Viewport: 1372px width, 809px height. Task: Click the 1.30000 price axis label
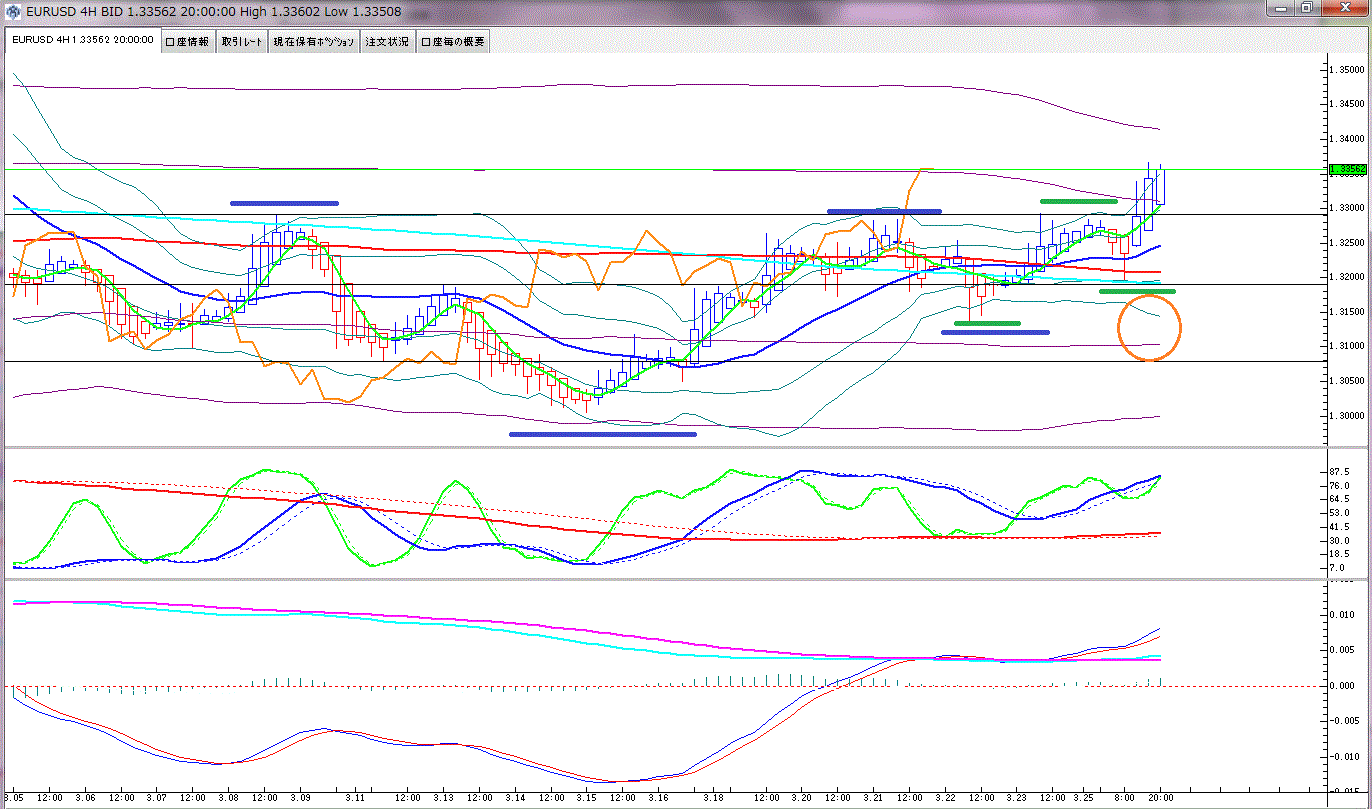pyautogui.click(x=1346, y=416)
